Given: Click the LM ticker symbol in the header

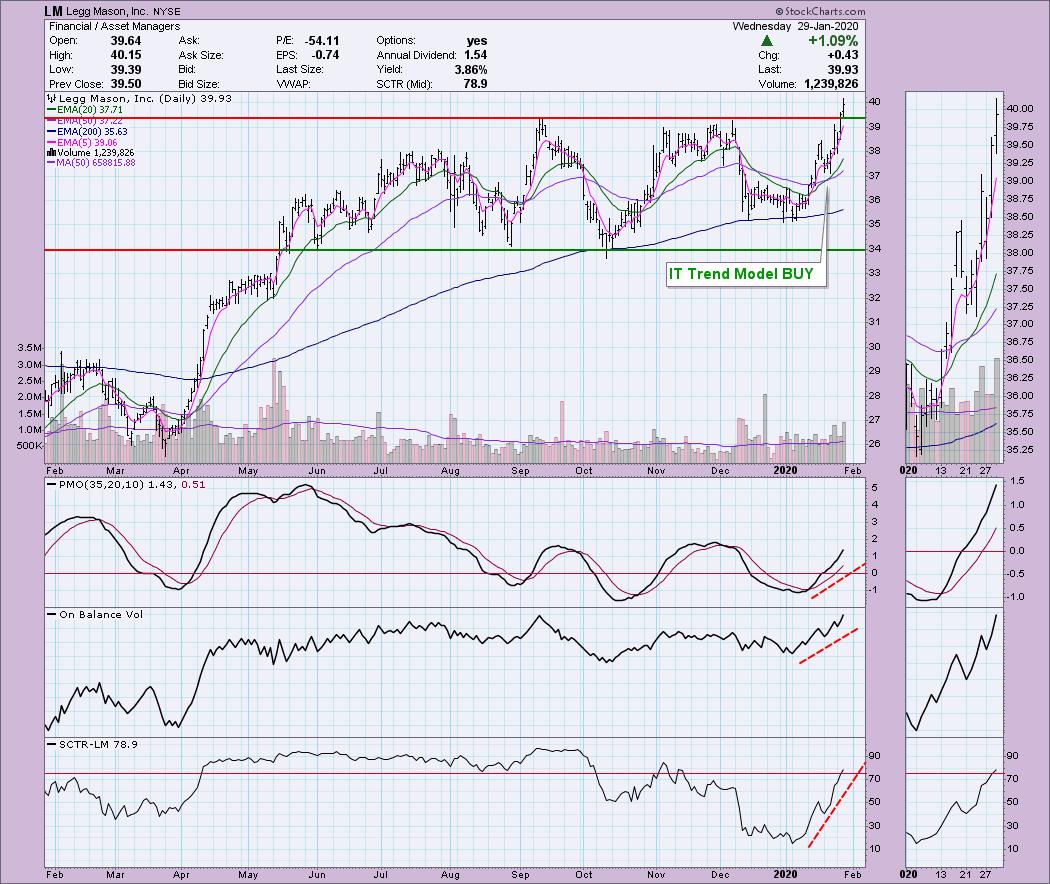Looking at the screenshot, I should (x=54, y=11).
